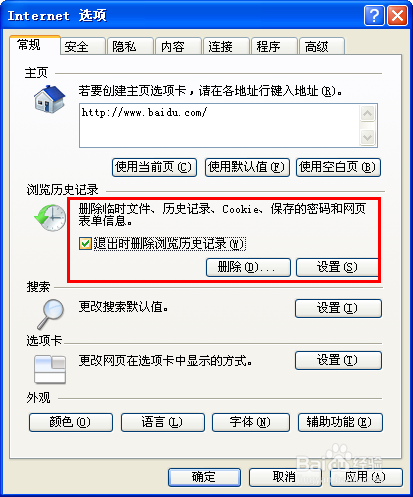
Task: Click the down arrow of the address box
Action: [x=367, y=137]
